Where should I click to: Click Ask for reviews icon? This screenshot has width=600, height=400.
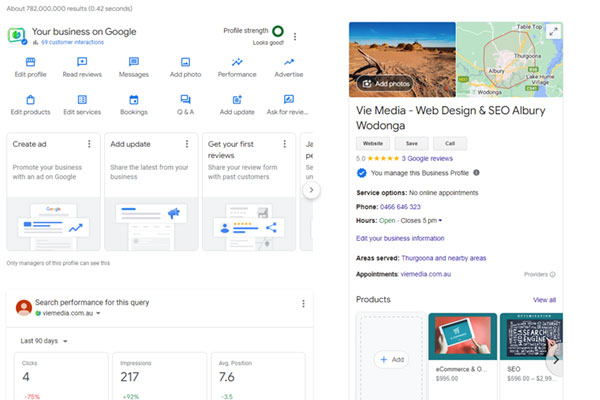[x=289, y=100]
